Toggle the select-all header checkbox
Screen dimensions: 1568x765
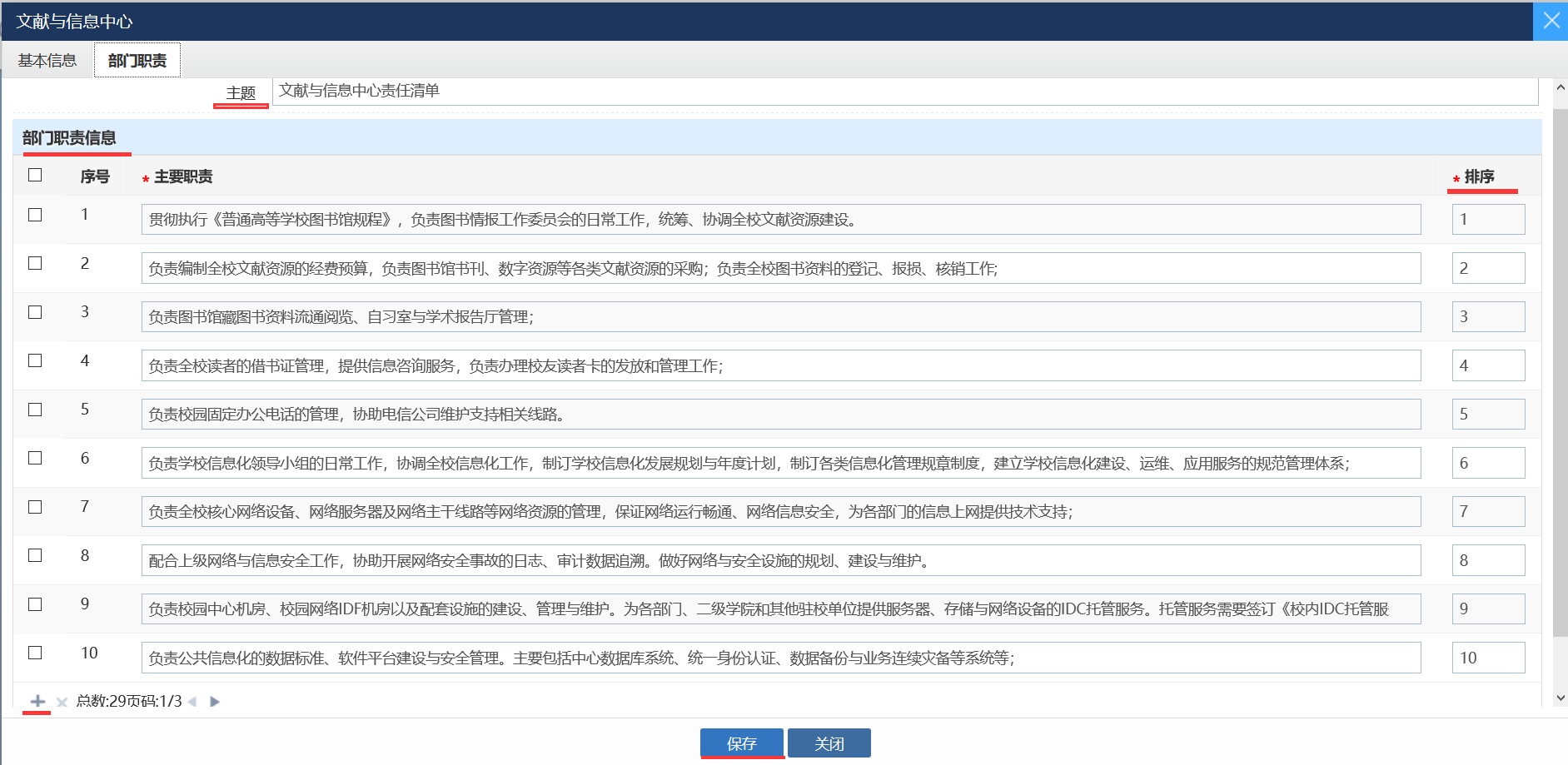(x=35, y=175)
